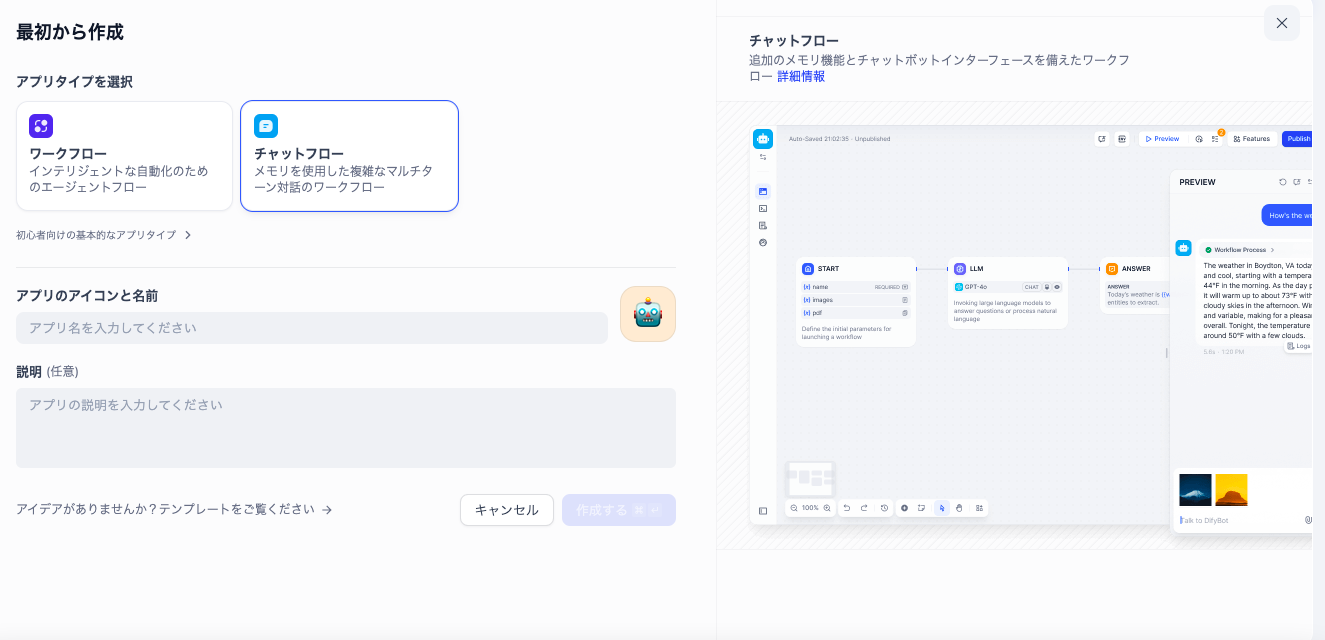Click the purple LLM node icon
Viewport: 1325px width, 640px height.
(x=960, y=269)
